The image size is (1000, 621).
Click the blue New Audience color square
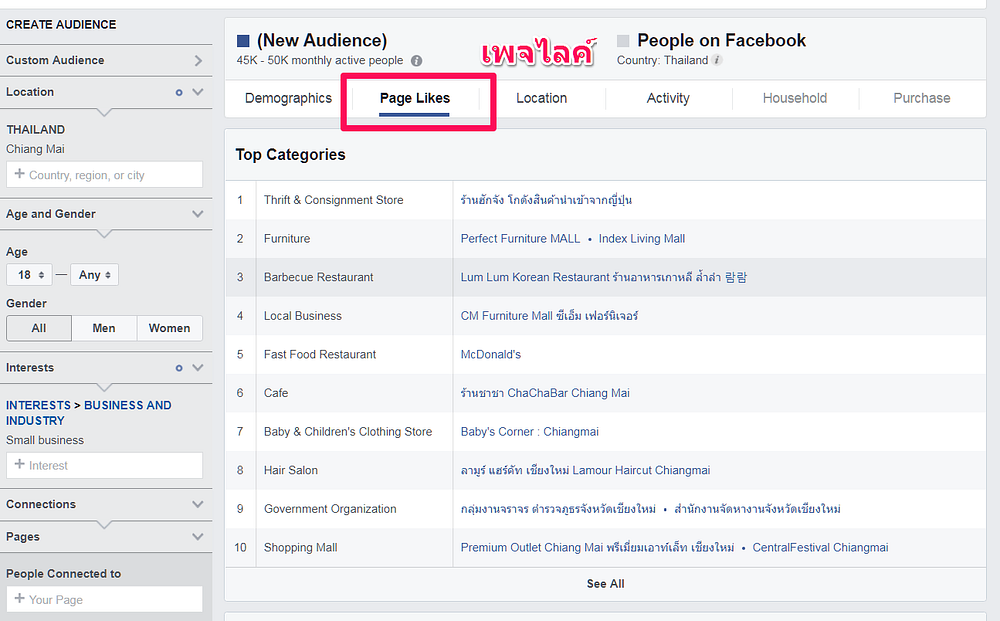pyautogui.click(x=243, y=41)
